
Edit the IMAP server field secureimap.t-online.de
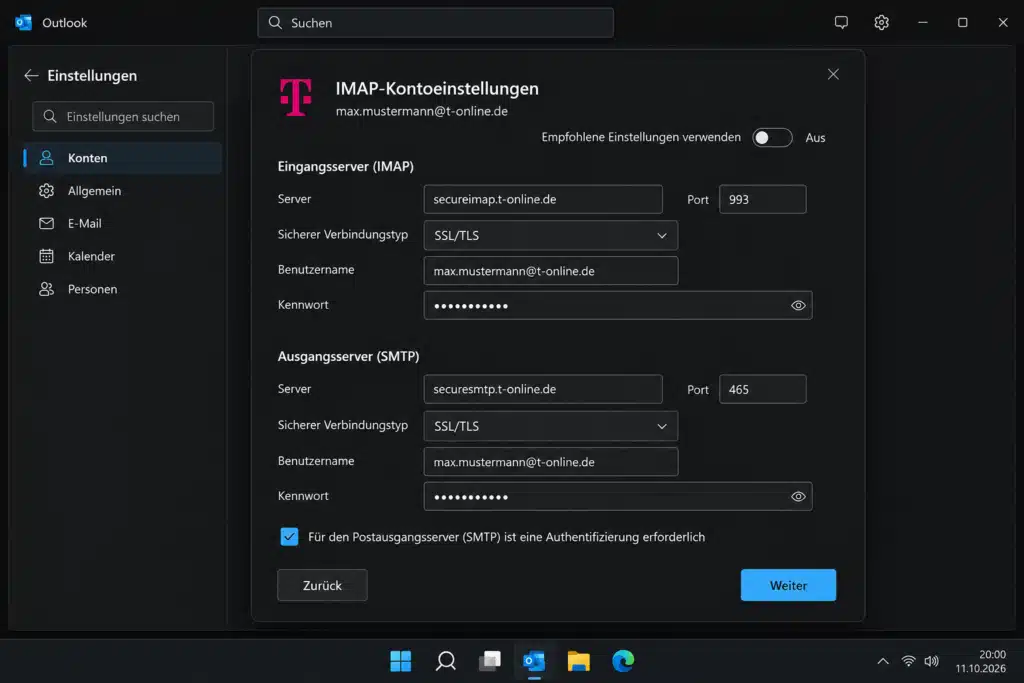[543, 199]
